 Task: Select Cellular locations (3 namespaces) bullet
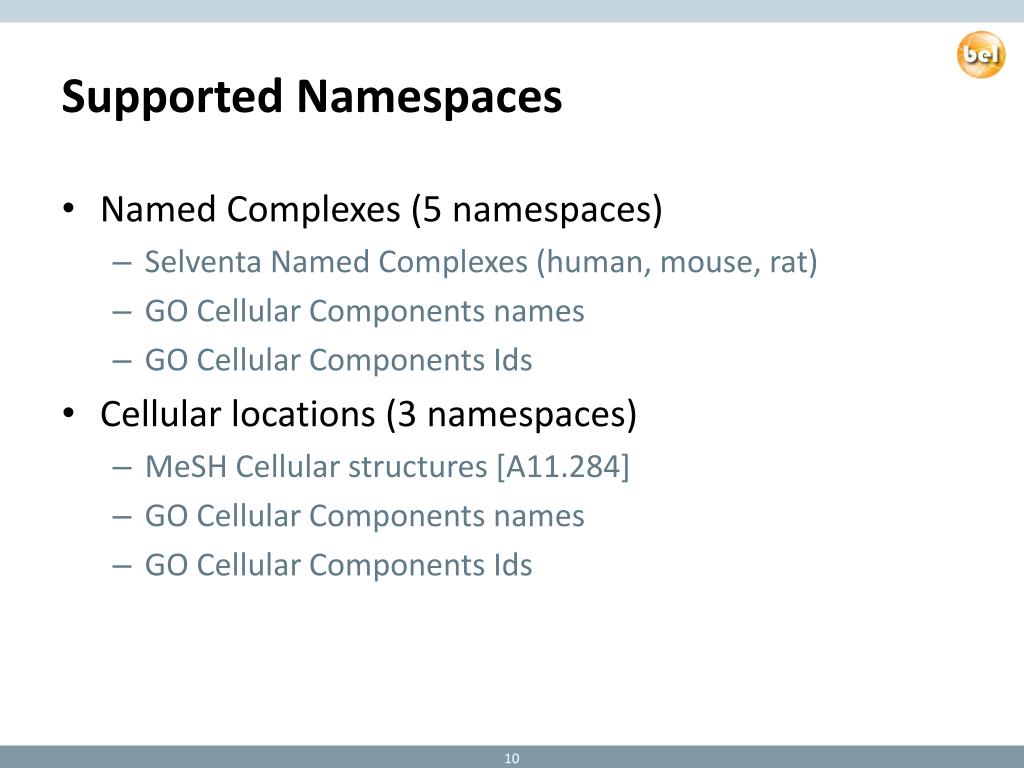(x=368, y=414)
